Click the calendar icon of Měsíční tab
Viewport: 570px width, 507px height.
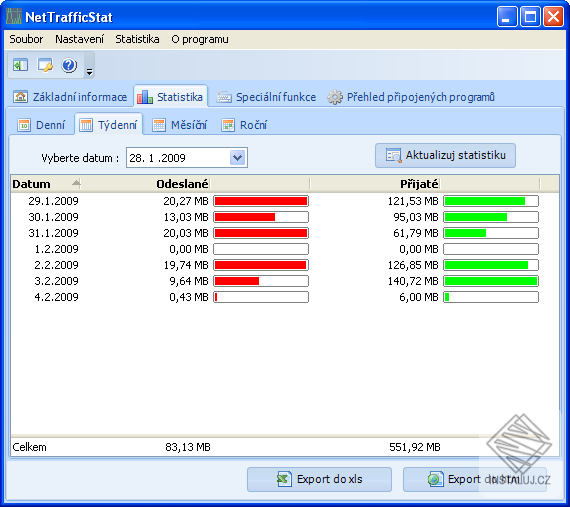coord(159,125)
